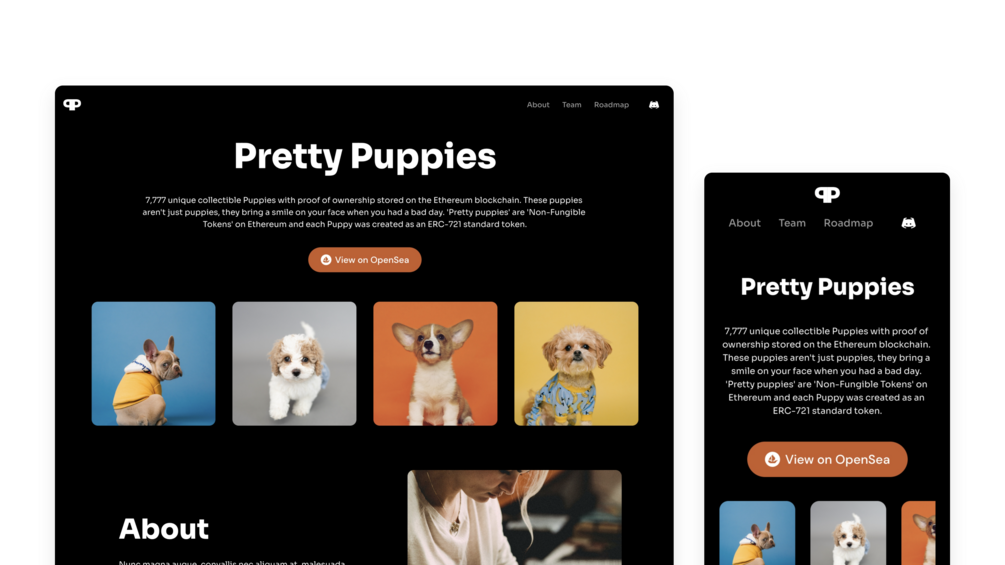Open the About link in desktop nav
This screenshot has width=1005, height=565.
click(538, 105)
